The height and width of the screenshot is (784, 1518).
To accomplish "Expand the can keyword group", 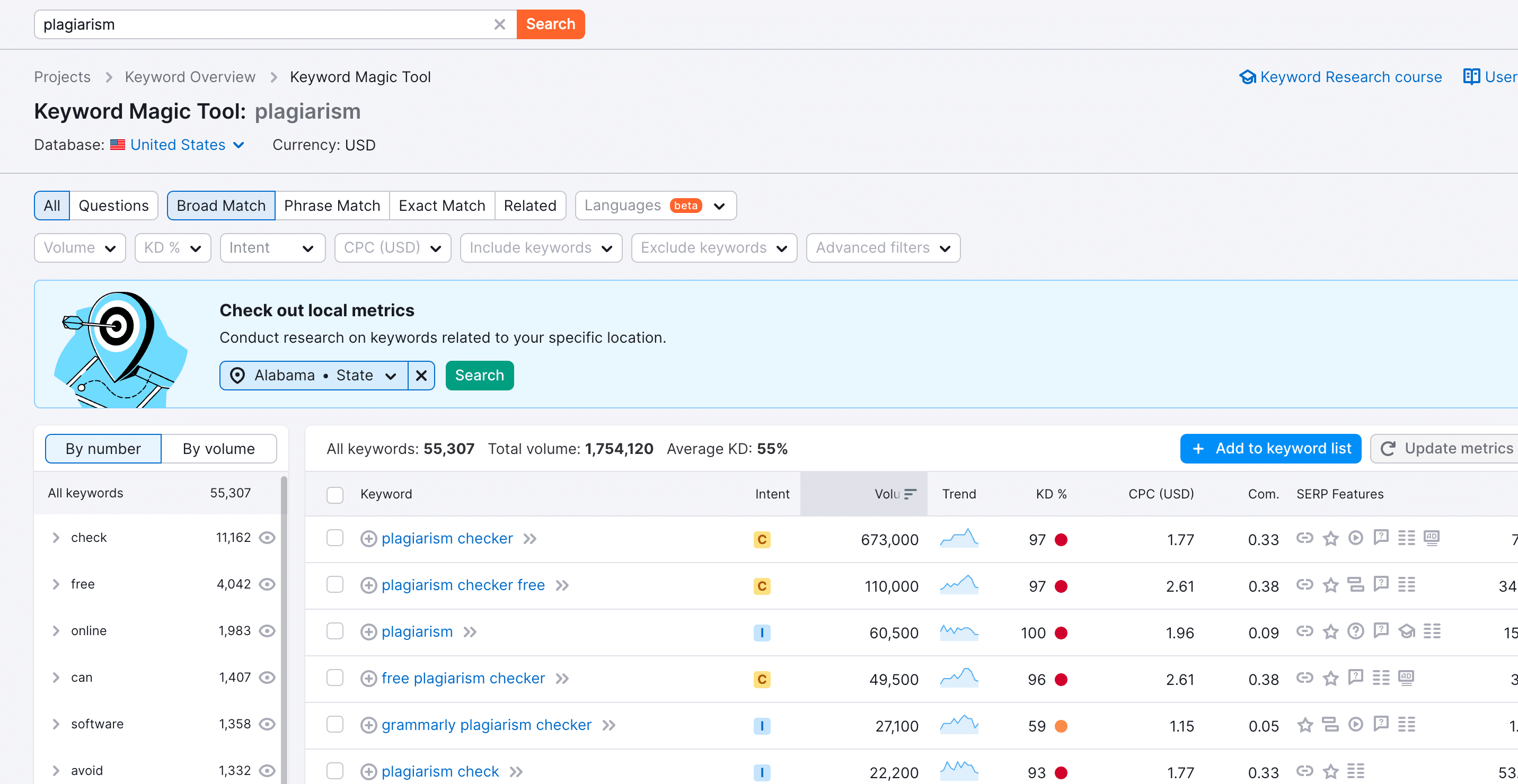I will click(56, 678).
